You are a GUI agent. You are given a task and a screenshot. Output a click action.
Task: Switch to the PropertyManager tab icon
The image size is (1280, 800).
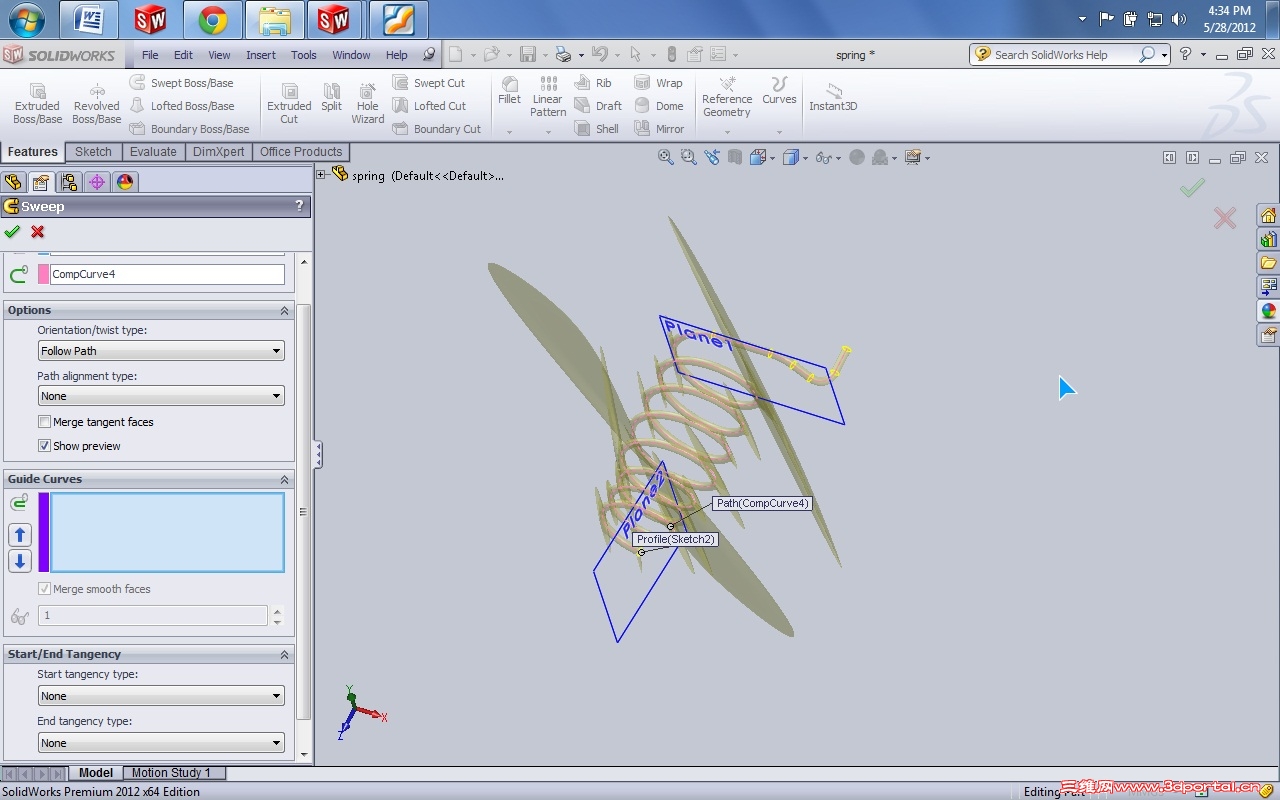click(41, 182)
